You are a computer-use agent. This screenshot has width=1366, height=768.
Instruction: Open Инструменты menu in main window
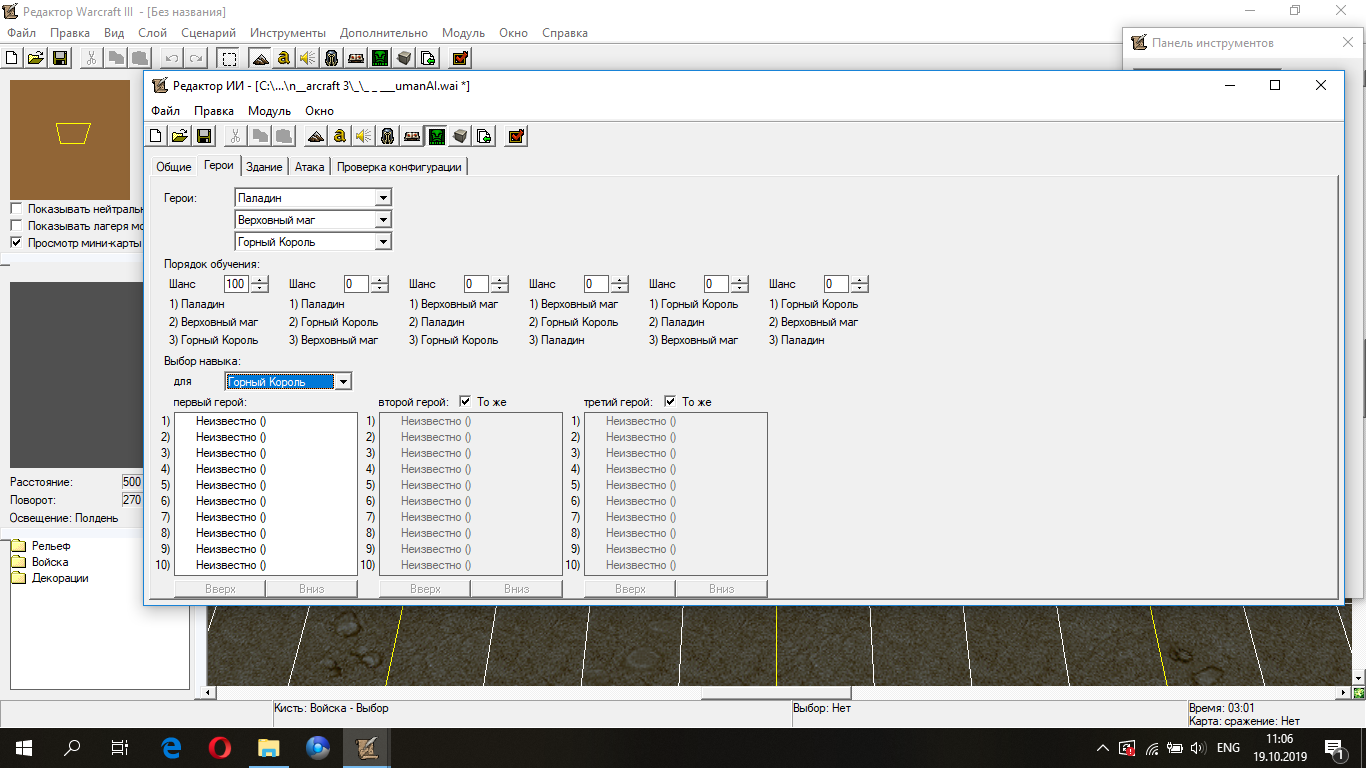coord(288,33)
